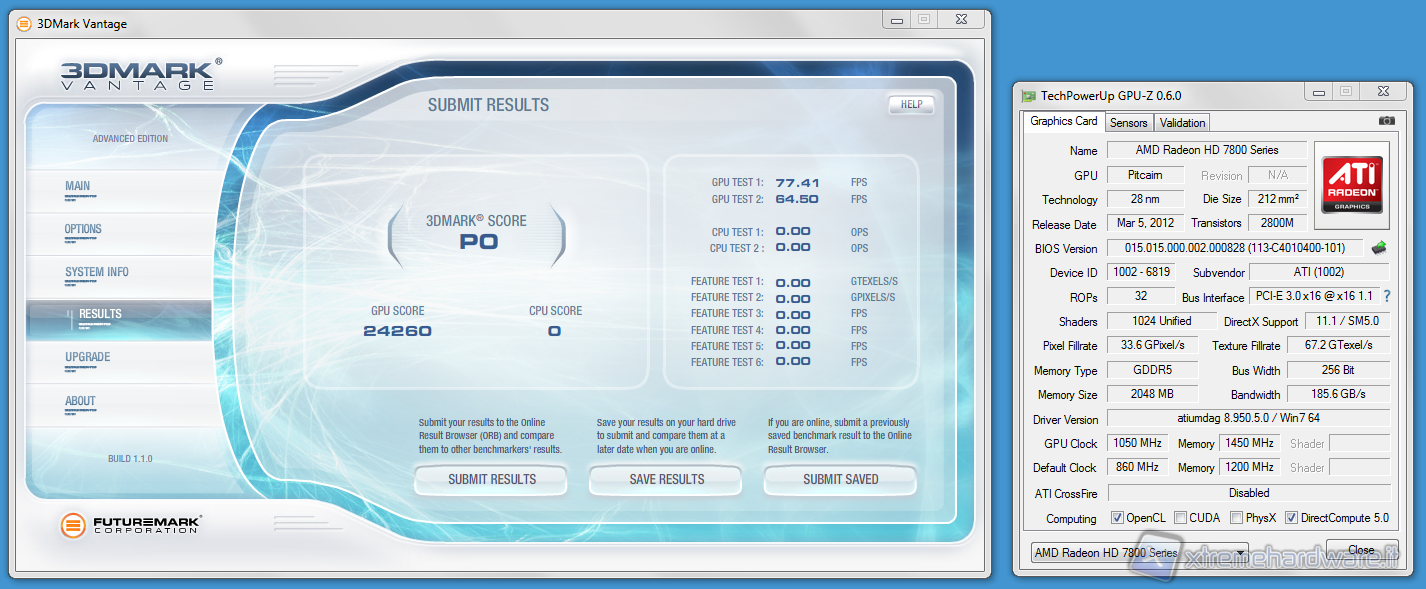Click the Bus Interface question mark
1426x589 pixels.
[1387, 297]
